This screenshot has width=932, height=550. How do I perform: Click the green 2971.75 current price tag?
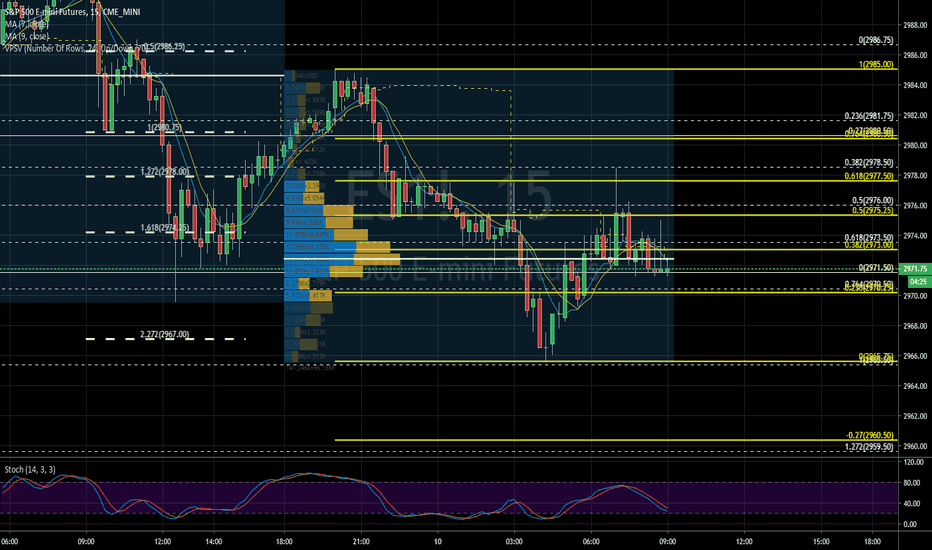[915, 269]
